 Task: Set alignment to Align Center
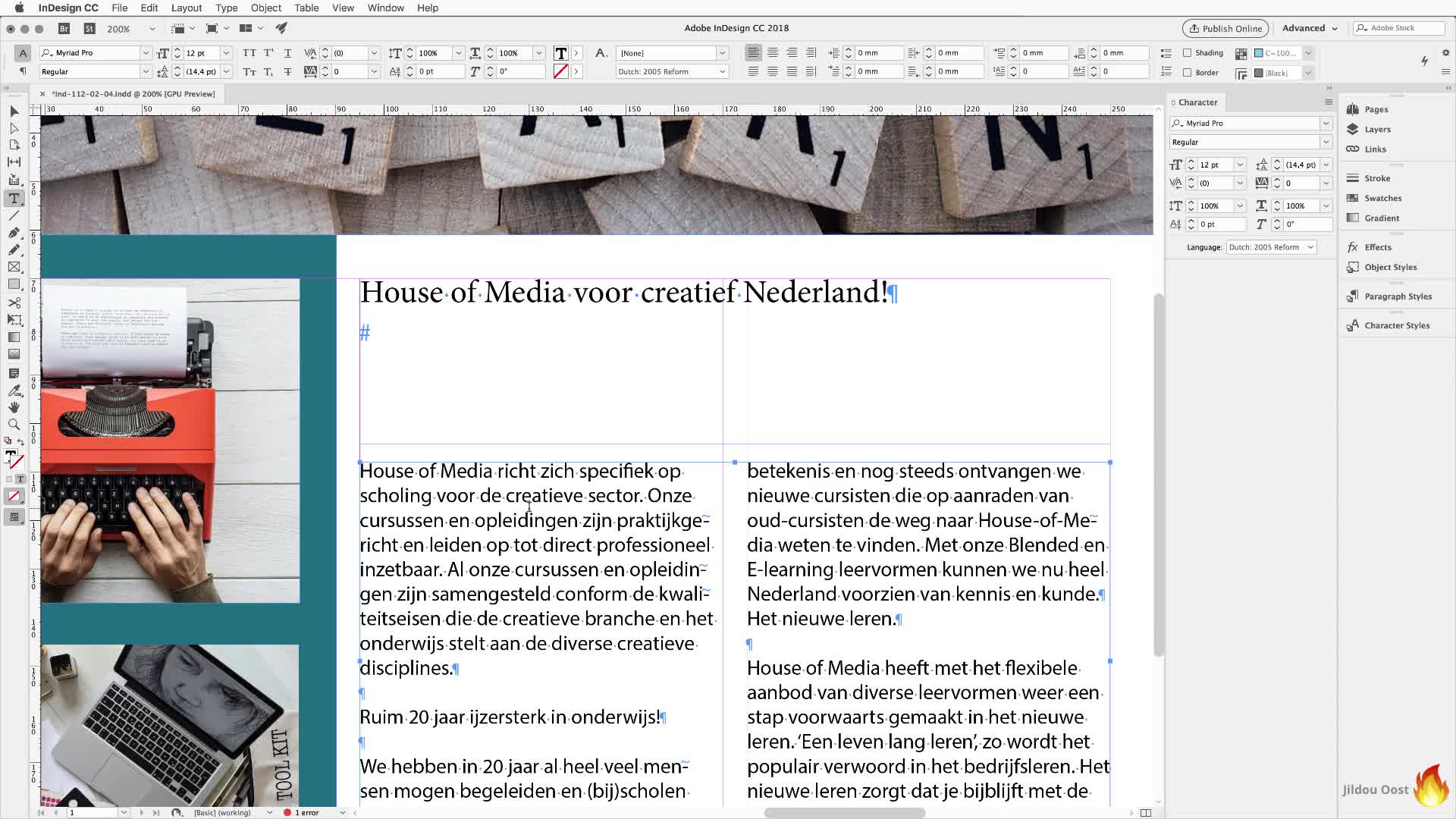[772, 52]
